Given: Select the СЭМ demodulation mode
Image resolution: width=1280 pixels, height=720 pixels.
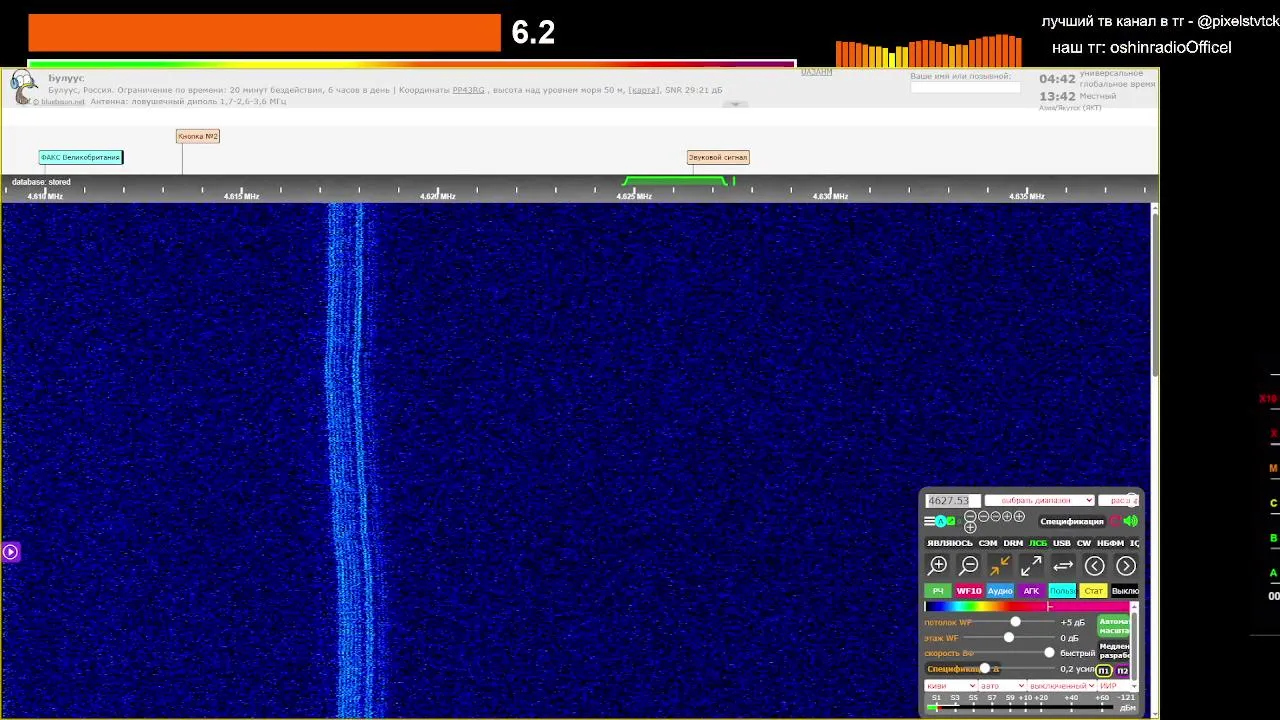Looking at the screenshot, I should pyautogui.click(x=988, y=543).
